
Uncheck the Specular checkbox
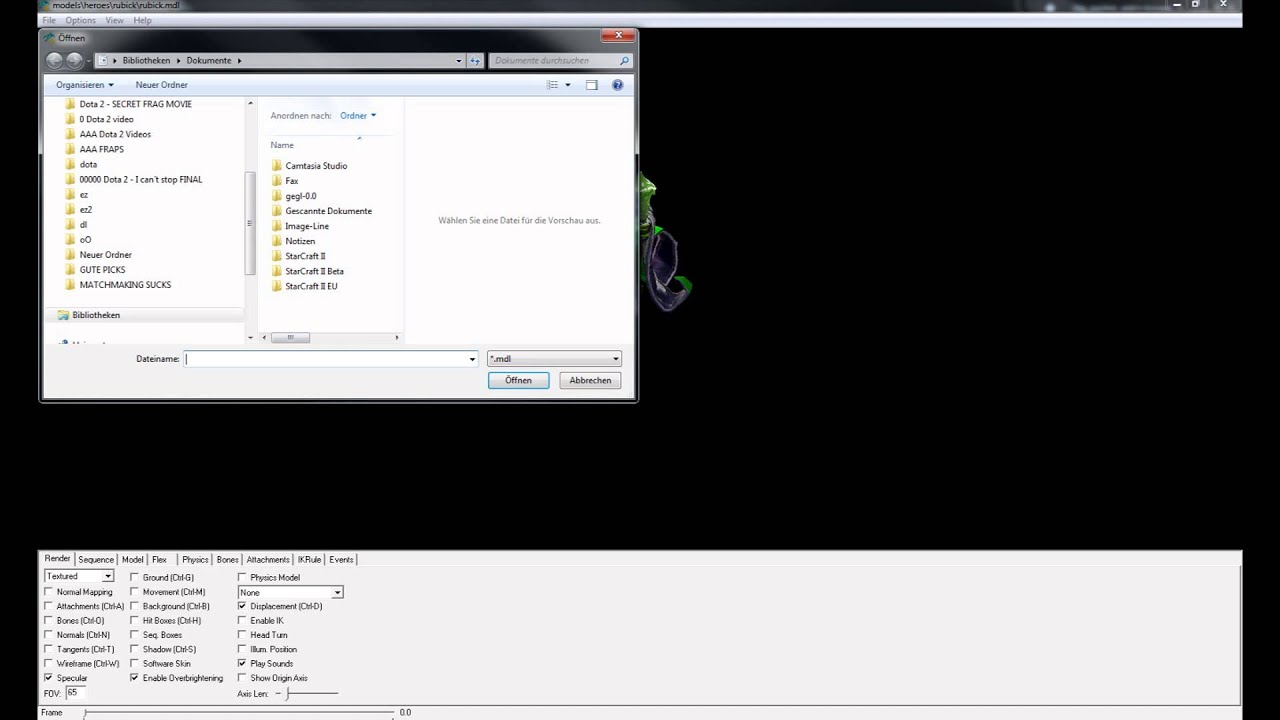48,678
